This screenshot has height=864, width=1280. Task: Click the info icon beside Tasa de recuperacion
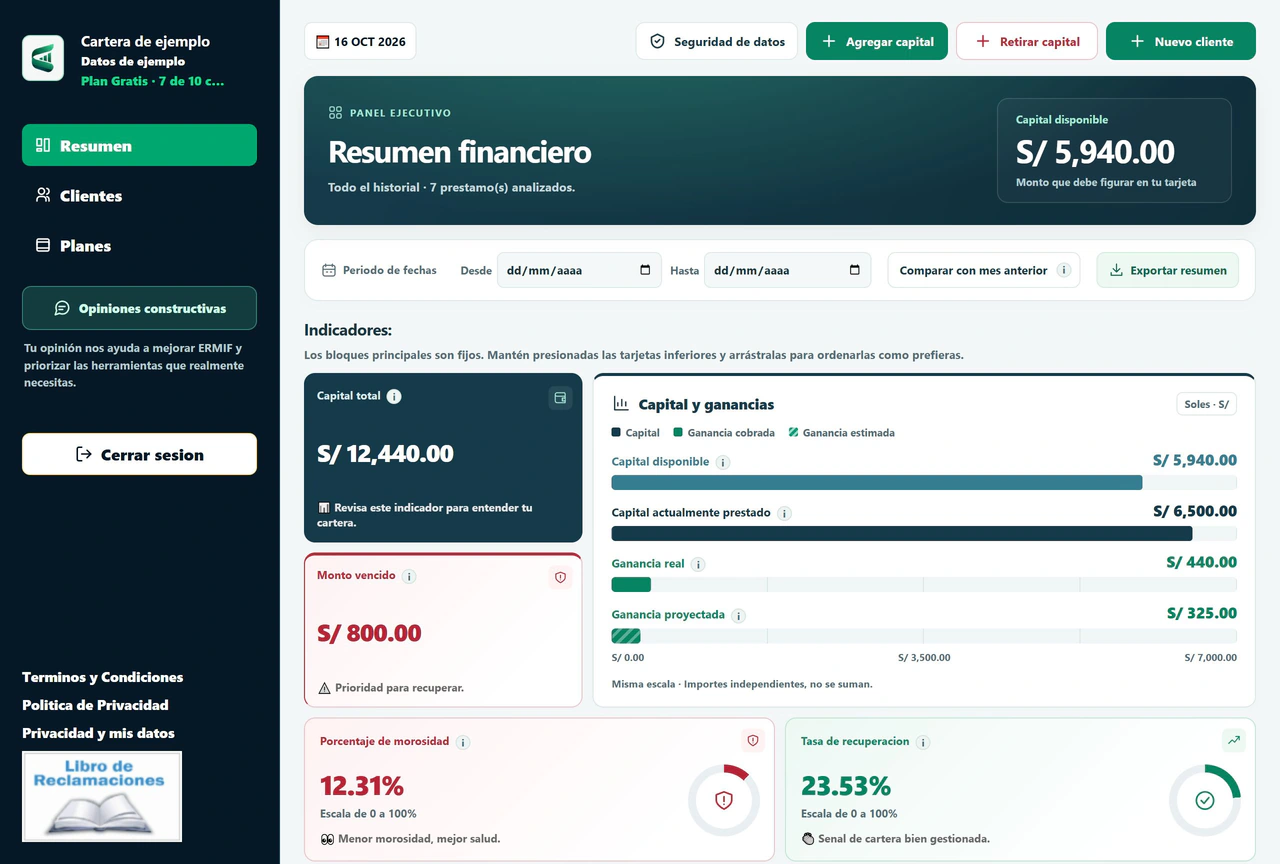923,742
